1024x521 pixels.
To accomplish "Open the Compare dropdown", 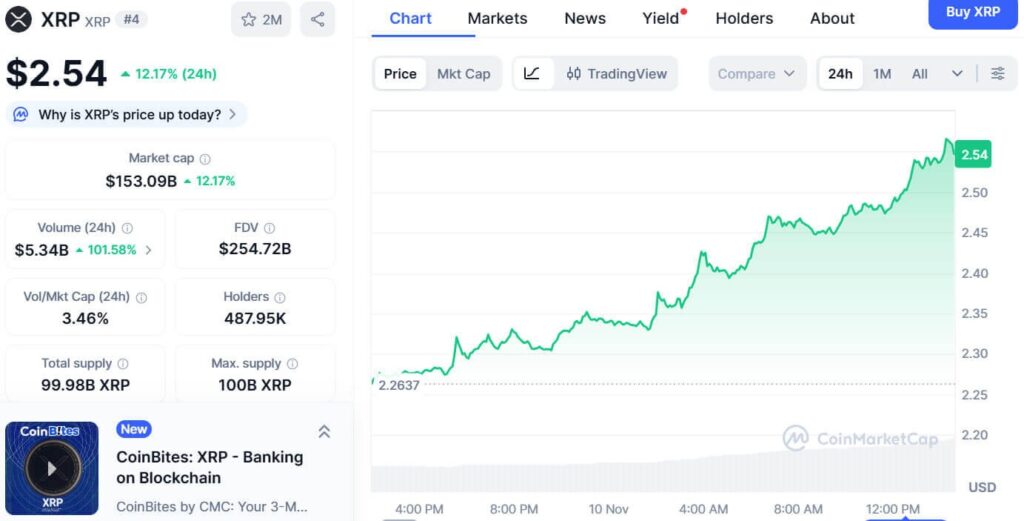I will [x=756, y=73].
